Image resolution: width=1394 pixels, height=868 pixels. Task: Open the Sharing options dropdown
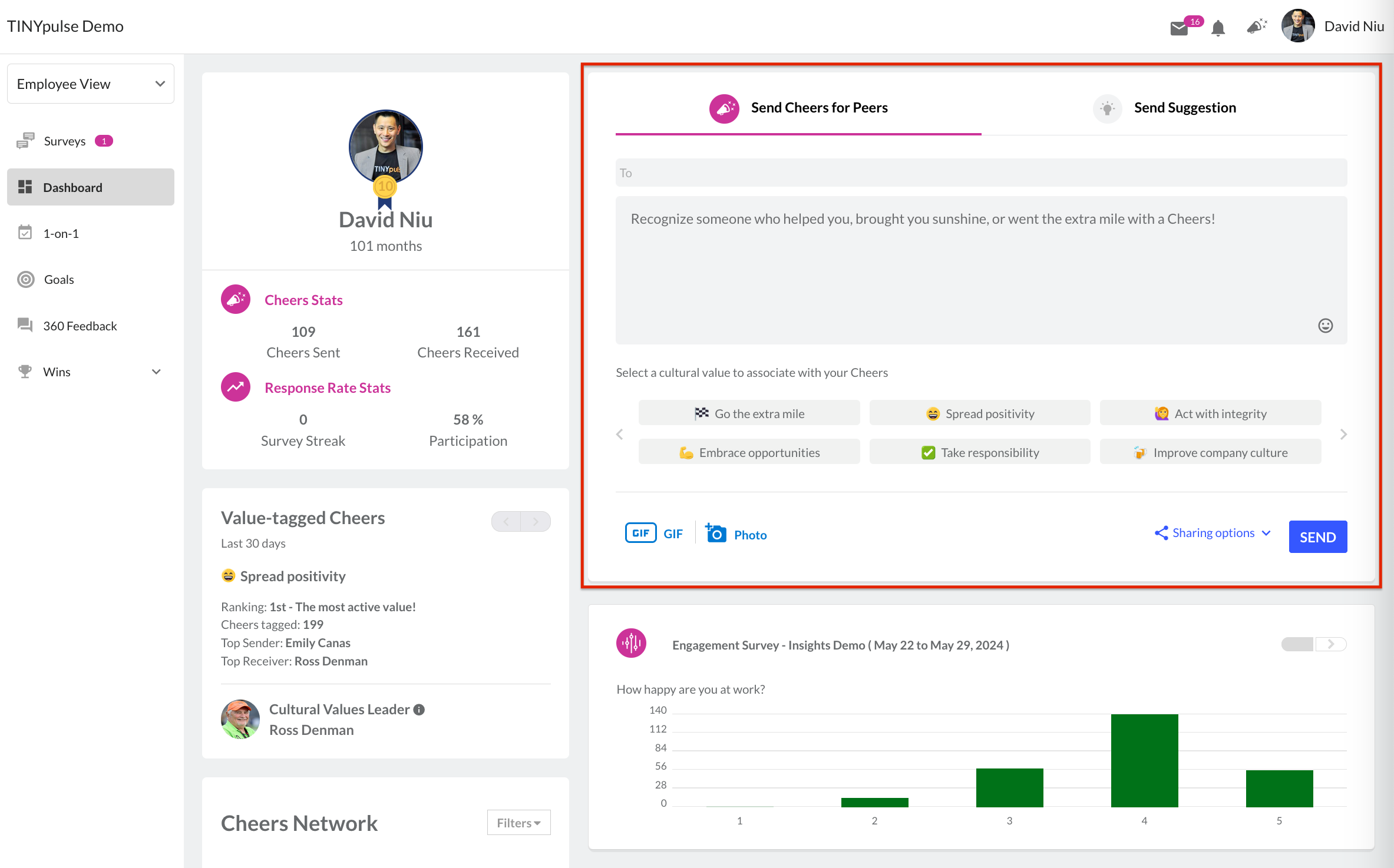1214,533
